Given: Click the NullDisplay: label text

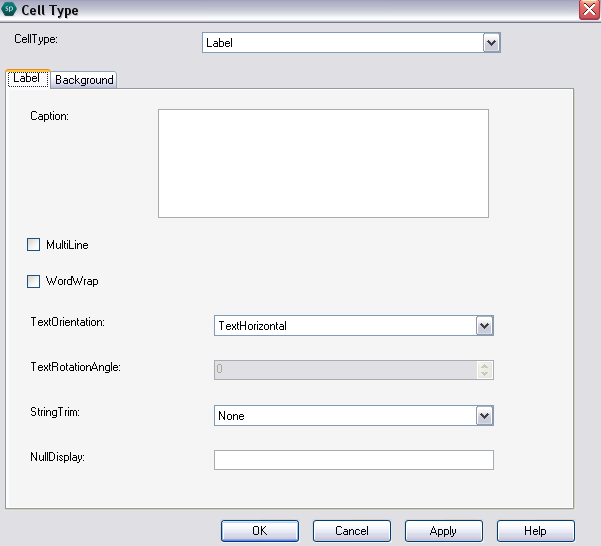Looking at the screenshot, I should click(x=57, y=457).
